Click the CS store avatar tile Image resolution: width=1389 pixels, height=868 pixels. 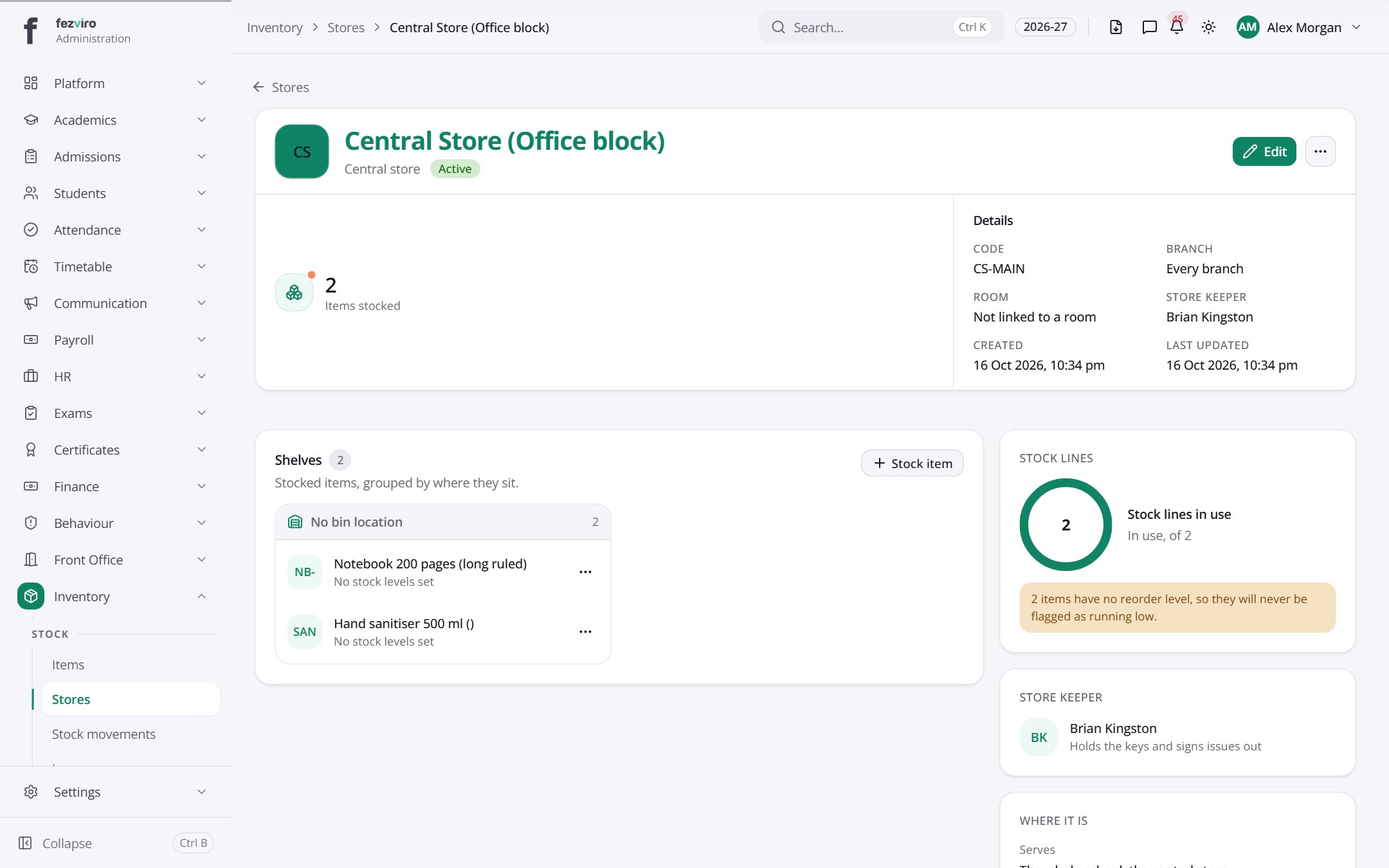pos(302,151)
